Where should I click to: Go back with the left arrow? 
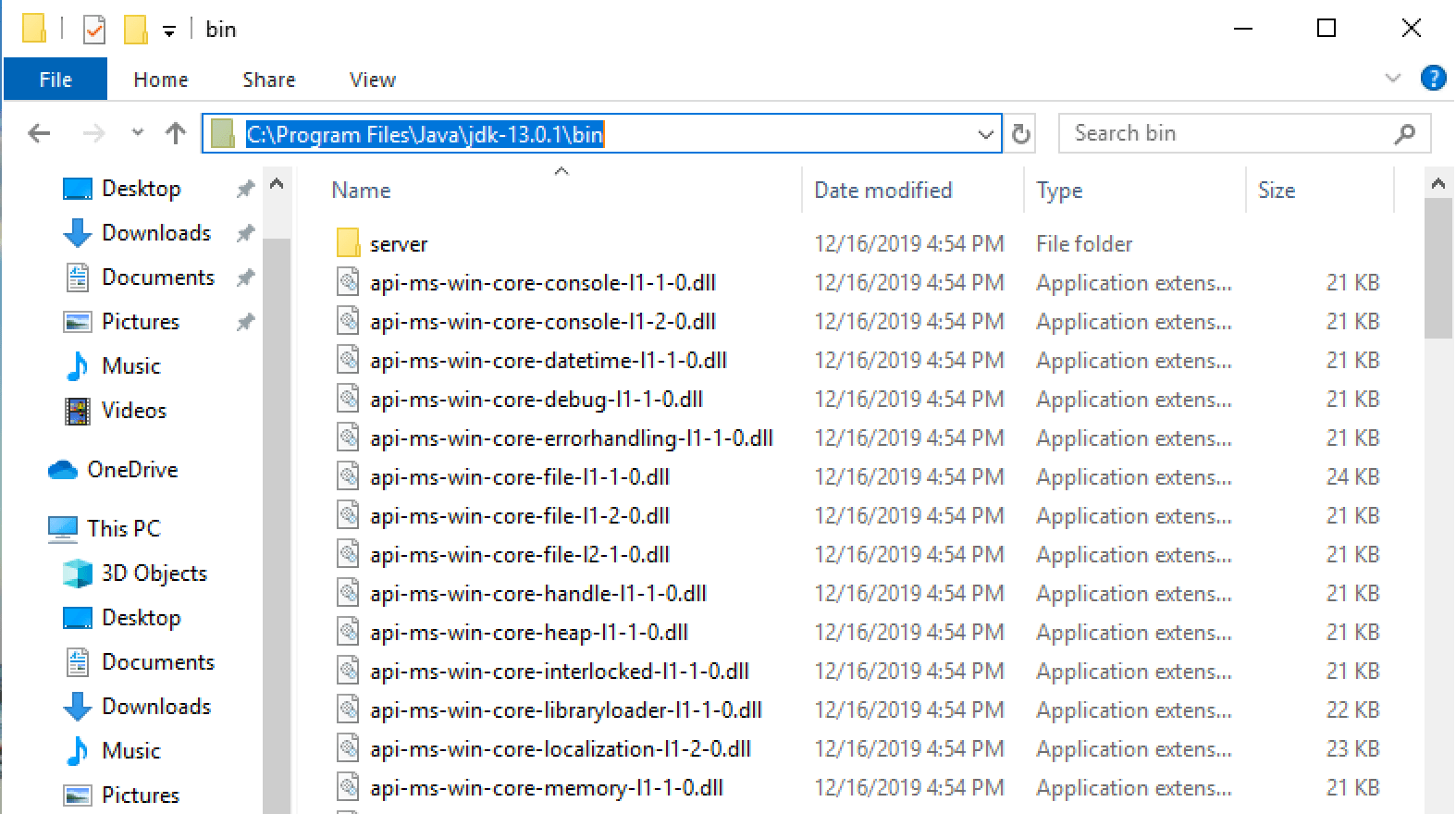pos(39,134)
